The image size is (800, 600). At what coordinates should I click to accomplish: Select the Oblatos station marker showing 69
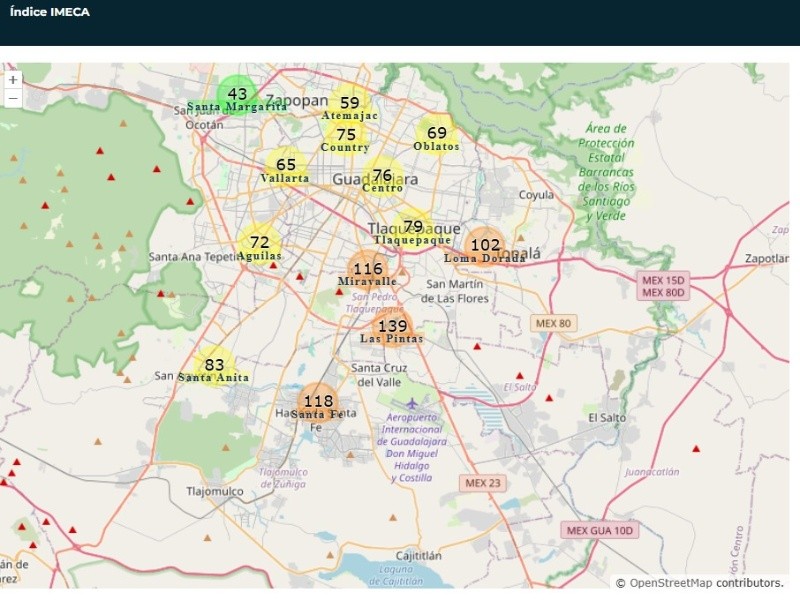437,133
